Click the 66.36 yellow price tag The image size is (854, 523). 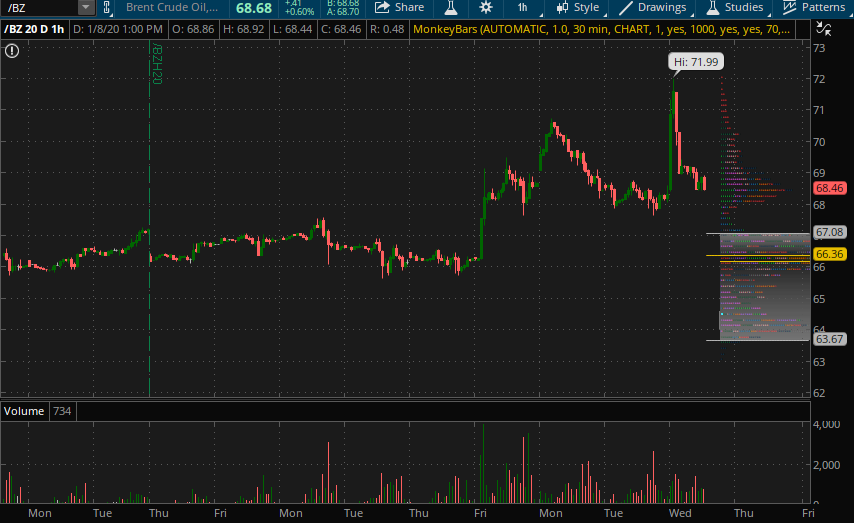click(x=829, y=254)
